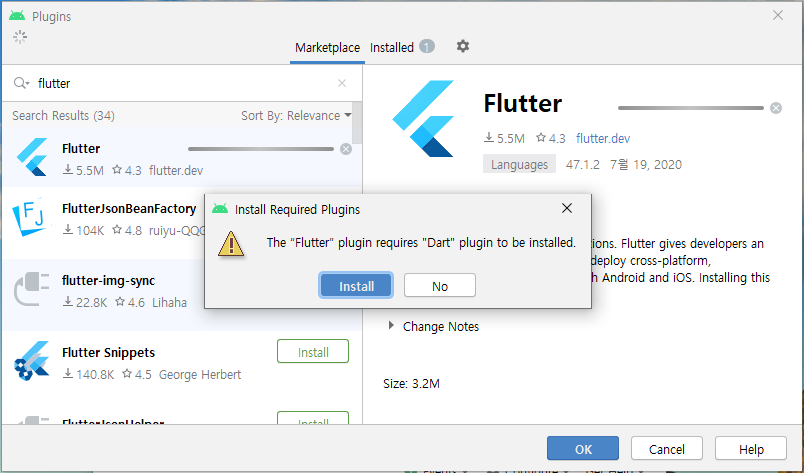
Task: Click the Android icon in Plugins title
Action: pos(17,15)
